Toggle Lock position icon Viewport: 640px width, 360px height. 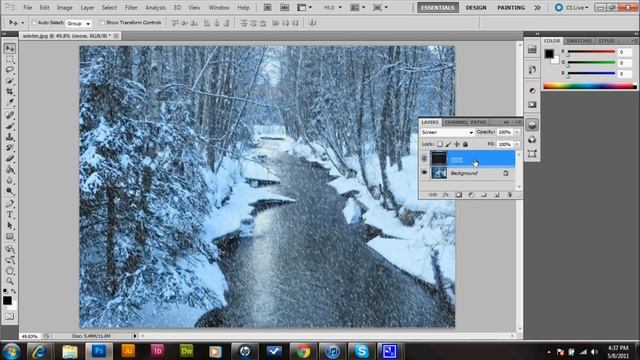coord(457,144)
